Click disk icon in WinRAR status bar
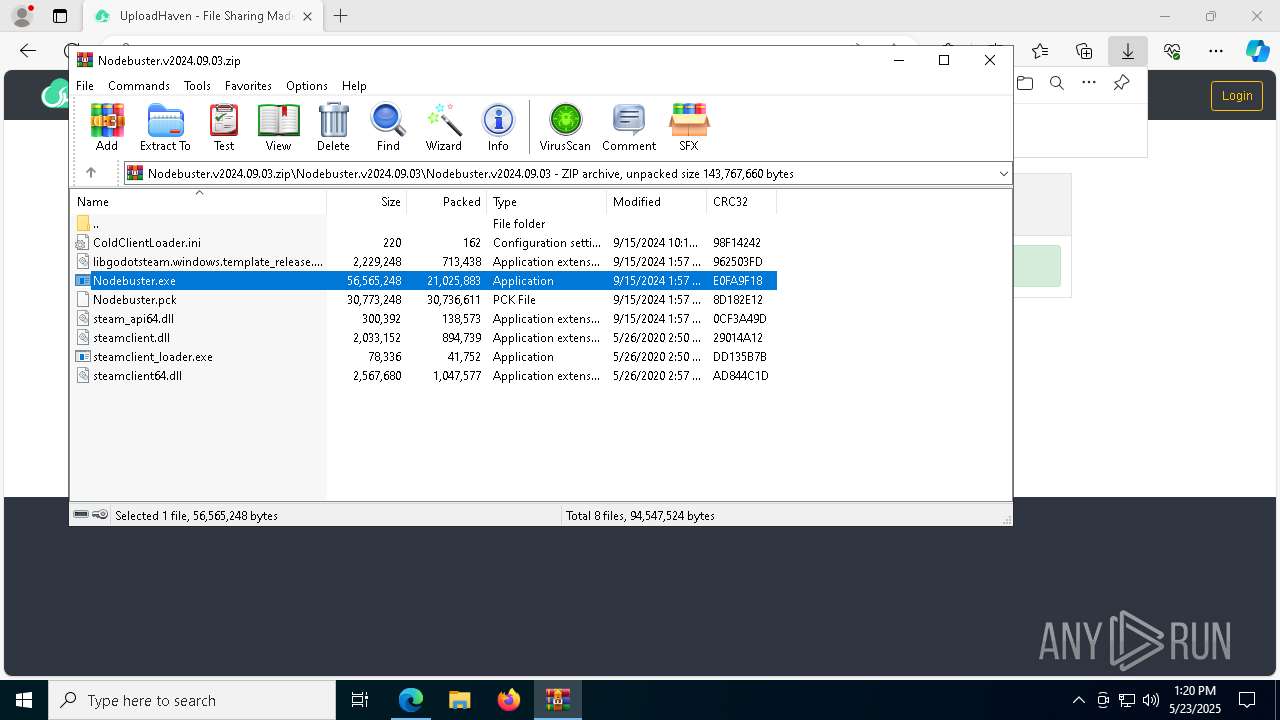This screenshot has height=720, width=1280. (81, 515)
